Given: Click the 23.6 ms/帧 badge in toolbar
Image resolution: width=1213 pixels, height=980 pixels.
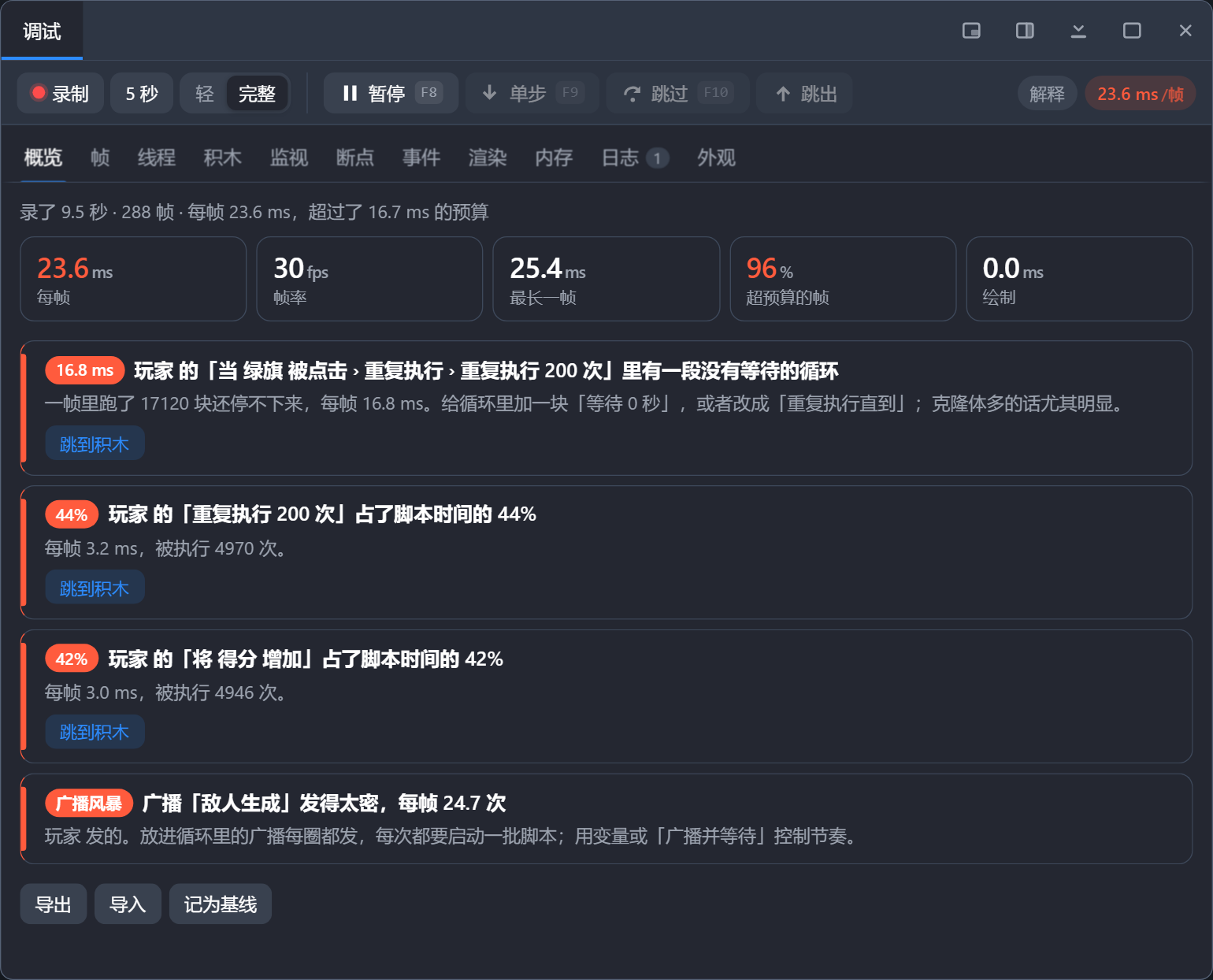Looking at the screenshot, I should click(x=1141, y=94).
